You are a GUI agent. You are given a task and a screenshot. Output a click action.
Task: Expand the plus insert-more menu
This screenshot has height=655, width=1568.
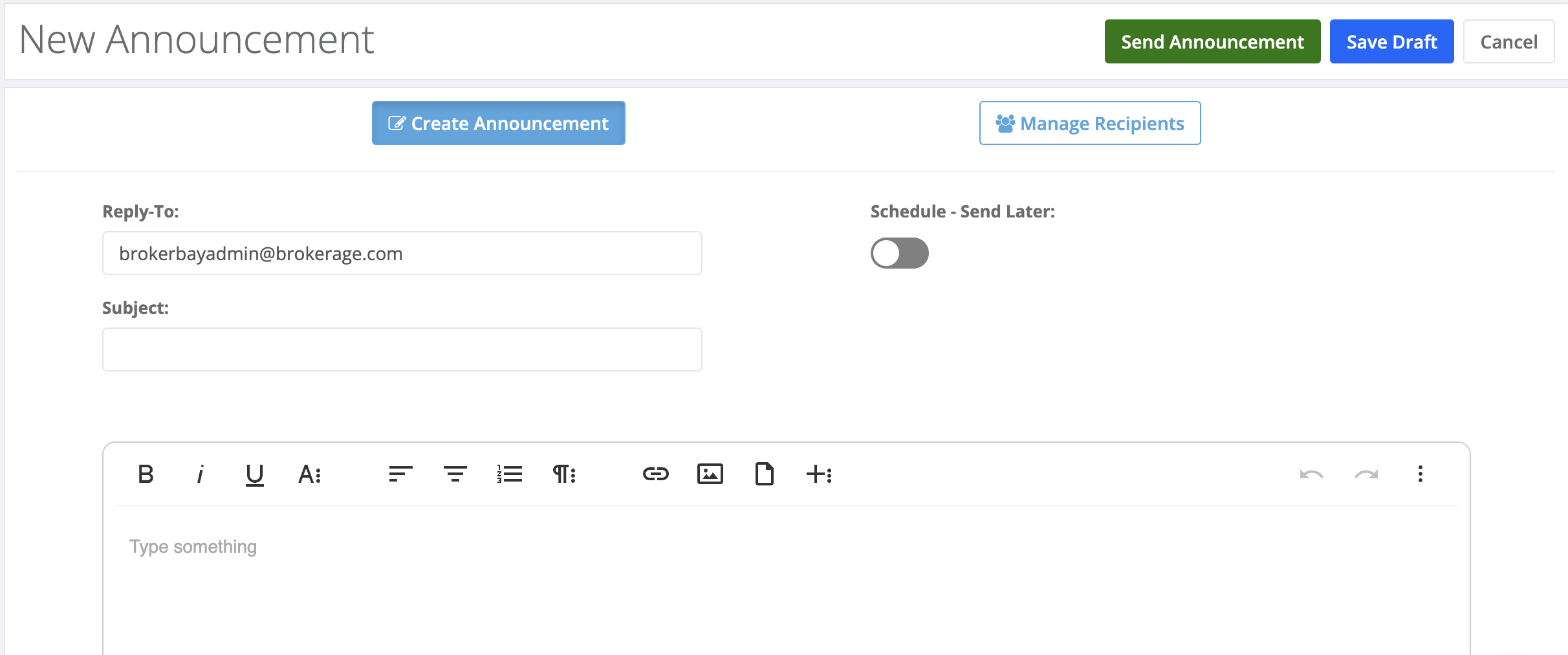point(819,474)
